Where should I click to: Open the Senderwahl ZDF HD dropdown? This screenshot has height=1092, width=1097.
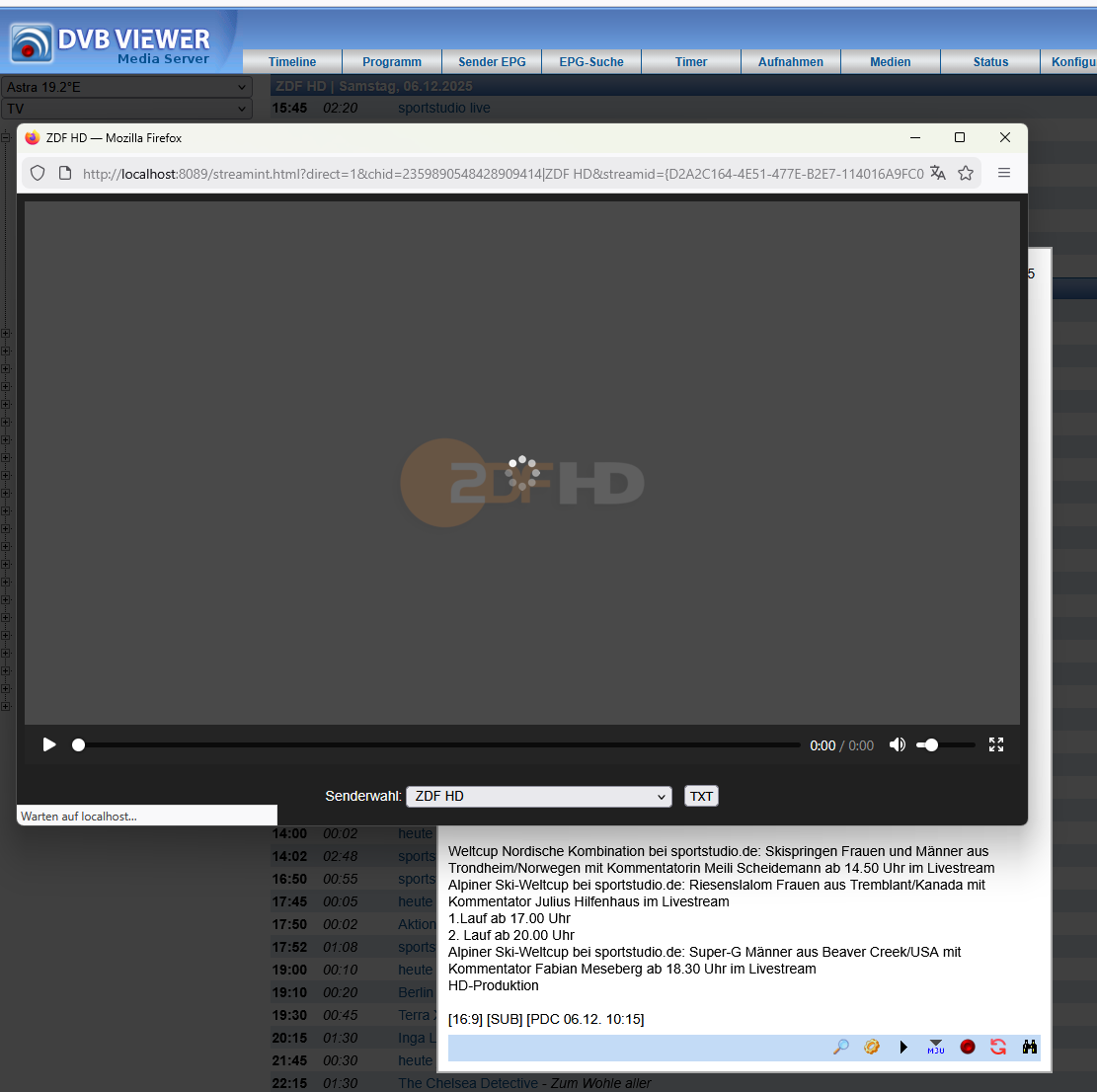click(539, 797)
